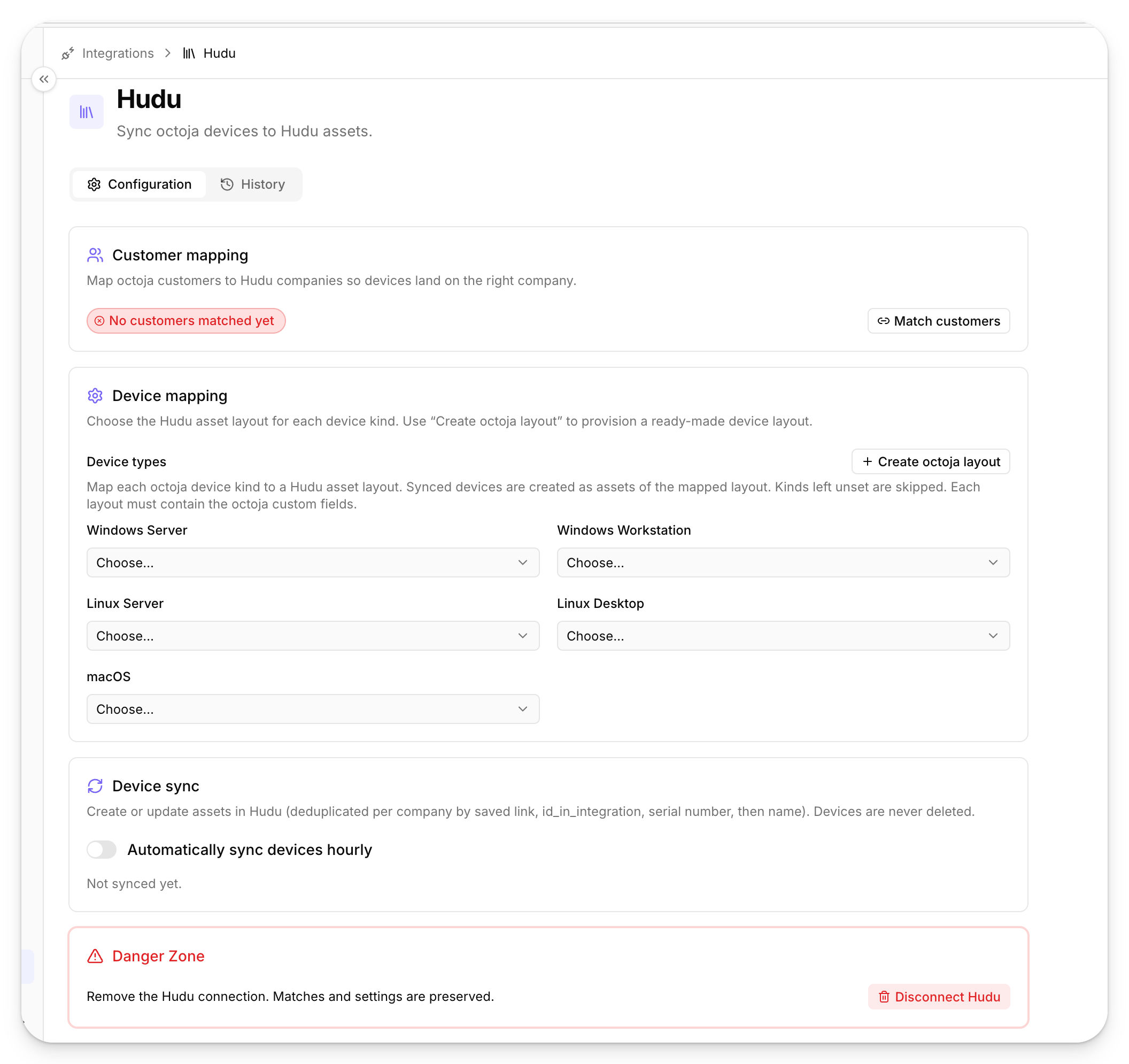The height and width of the screenshot is (1064, 1129).
Task: Click the Hudu library icon in breadcrumb
Action: tap(189, 53)
